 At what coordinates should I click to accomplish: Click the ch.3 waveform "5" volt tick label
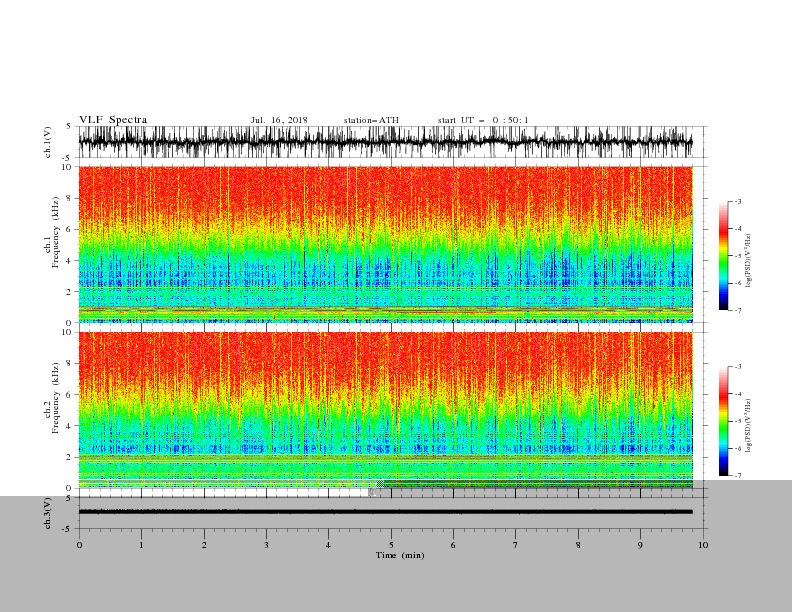(x=69, y=498)
